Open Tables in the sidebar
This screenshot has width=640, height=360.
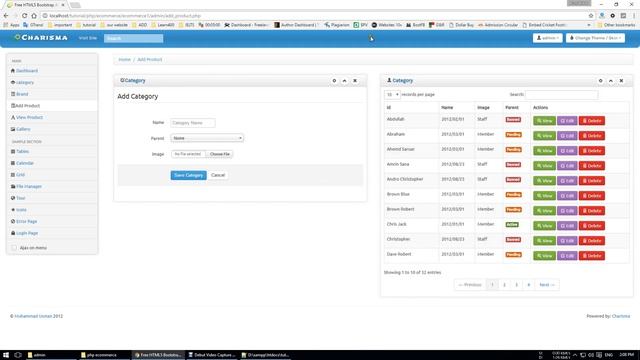[x=22, y=151]
